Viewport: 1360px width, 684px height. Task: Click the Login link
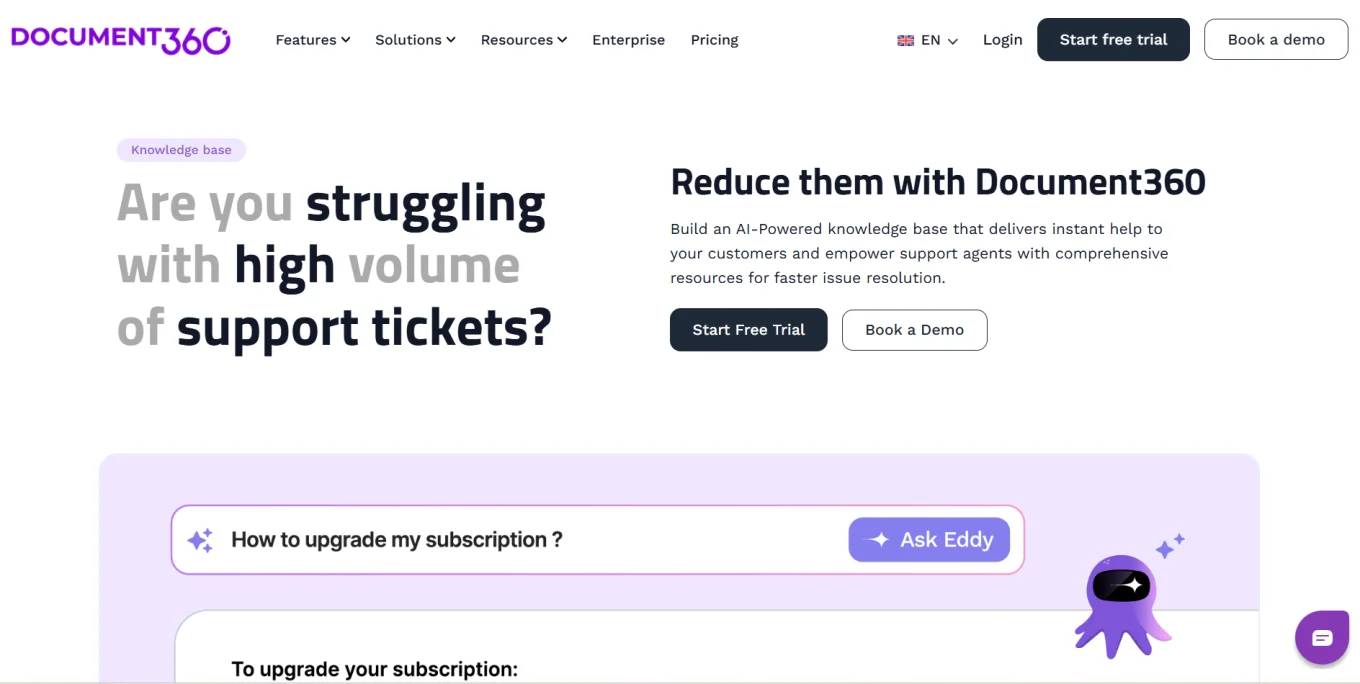[1002, 40]
